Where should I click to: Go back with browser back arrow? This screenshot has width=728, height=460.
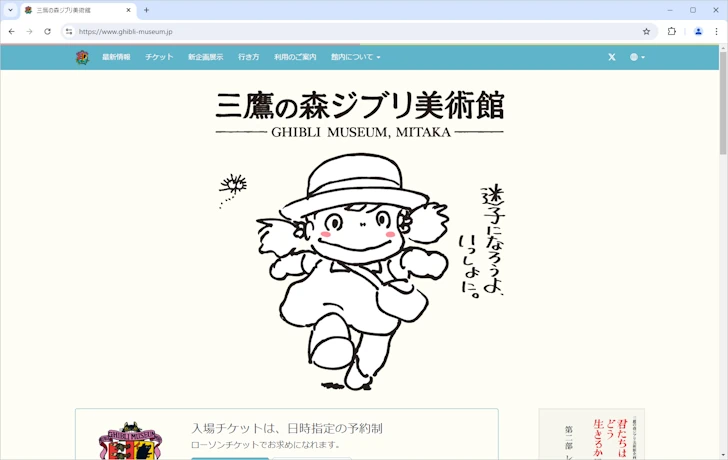pyautogui.click(x=12, y=32)
